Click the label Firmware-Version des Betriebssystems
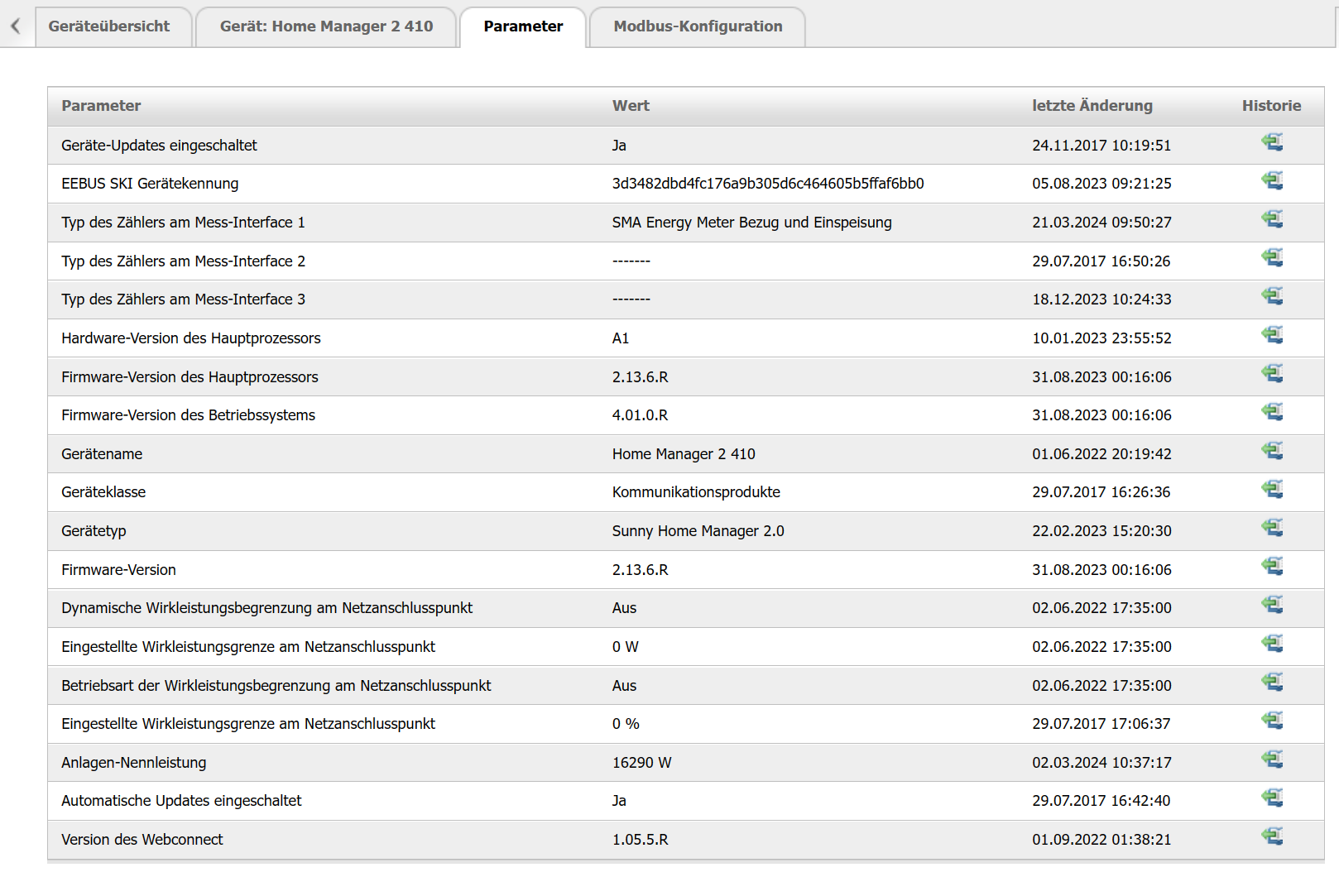The image size is (1339, 896). (x=188, y=415)
